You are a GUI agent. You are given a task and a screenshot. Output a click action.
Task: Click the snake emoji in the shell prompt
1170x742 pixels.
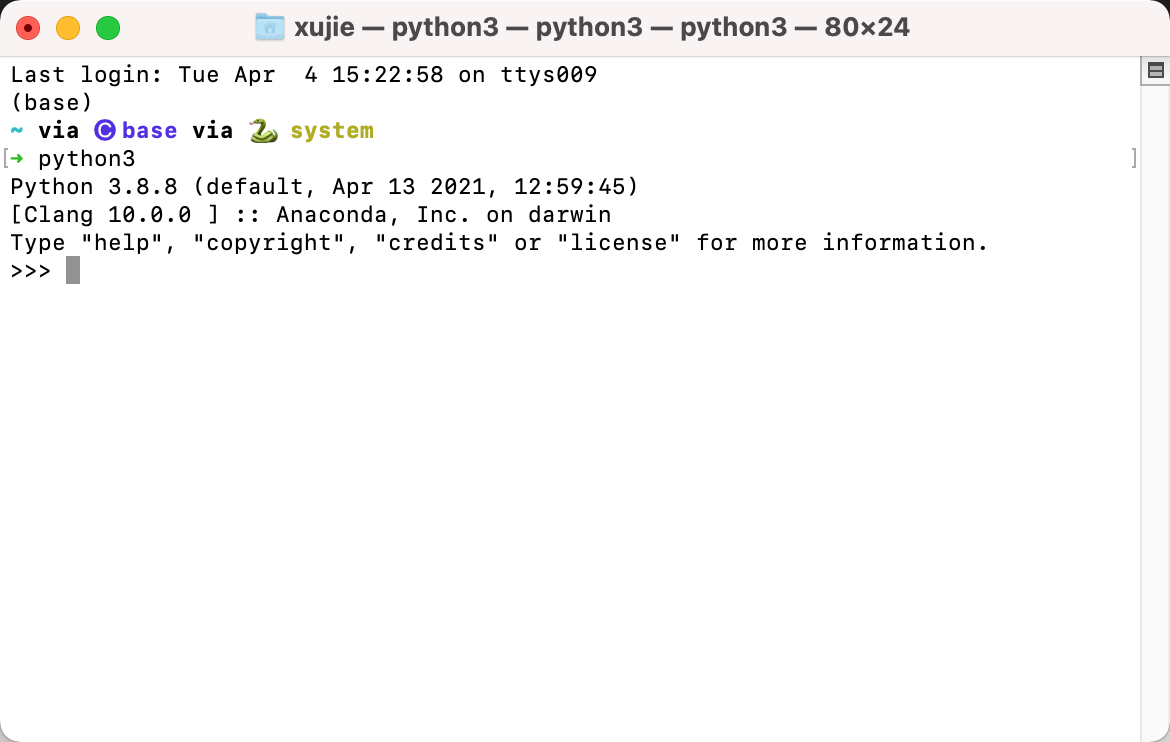(262, 130)
